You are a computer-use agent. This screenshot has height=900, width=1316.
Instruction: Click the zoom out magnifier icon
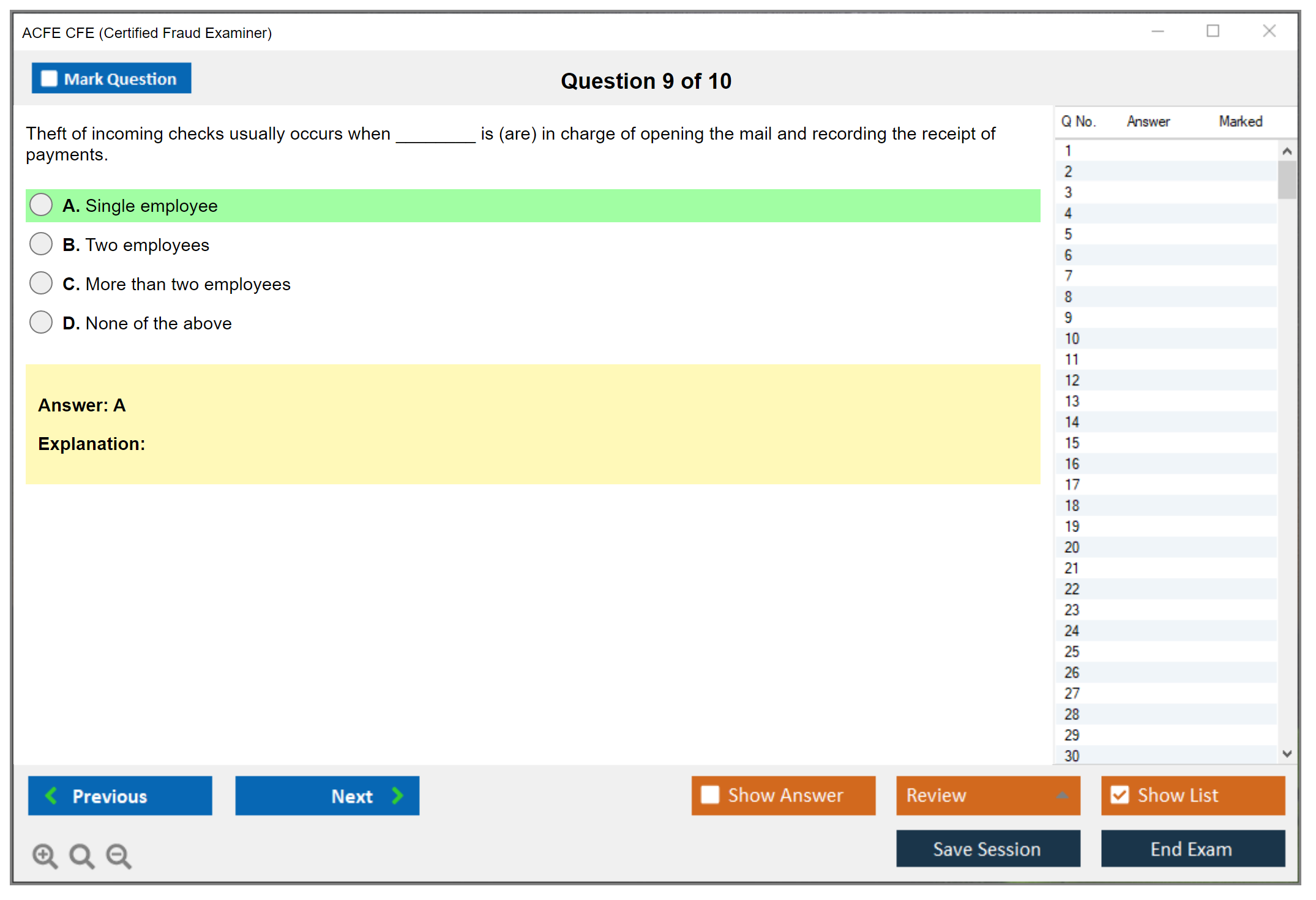click(118, 855)
